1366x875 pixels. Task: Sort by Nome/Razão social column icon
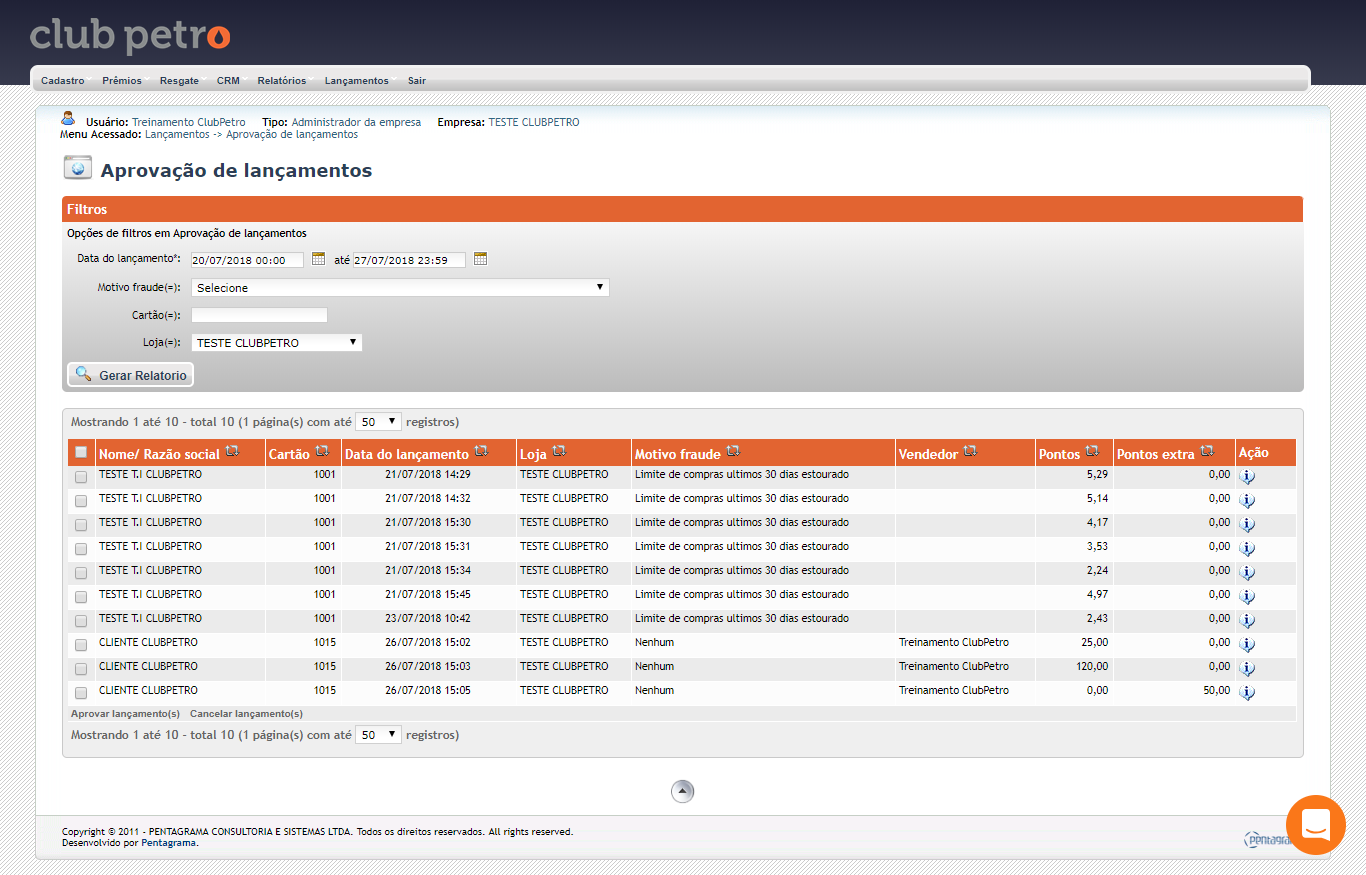232,452
